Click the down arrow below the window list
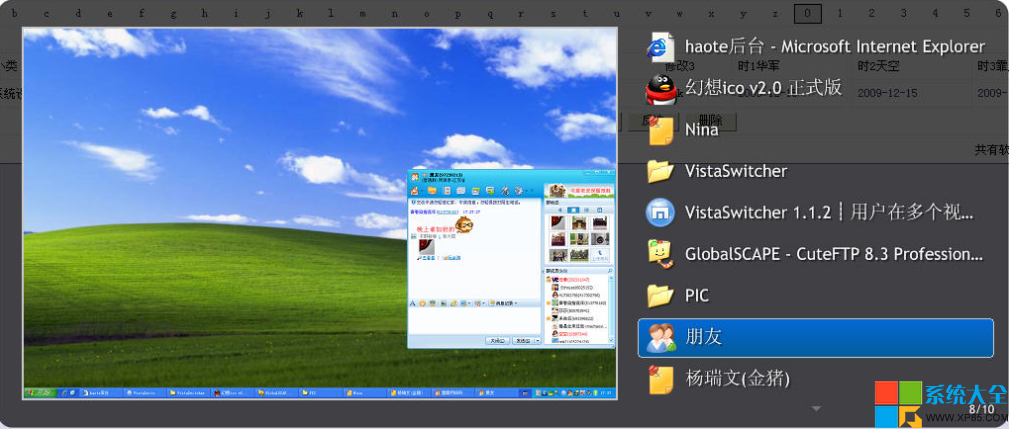Viewport: 1011px width, 430px height. pos(816,409)
